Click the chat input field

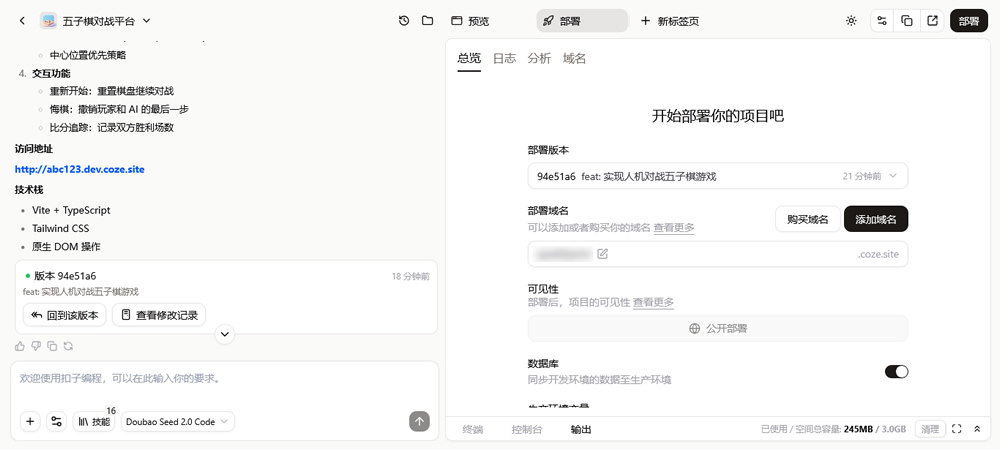coord(224,380)
